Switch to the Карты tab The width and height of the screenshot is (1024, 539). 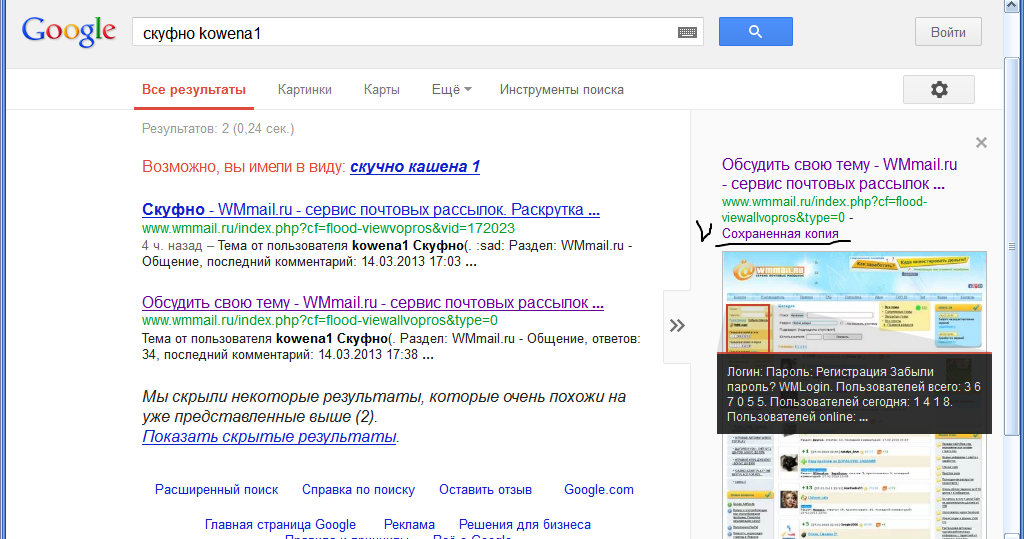(x=381, y=90)
